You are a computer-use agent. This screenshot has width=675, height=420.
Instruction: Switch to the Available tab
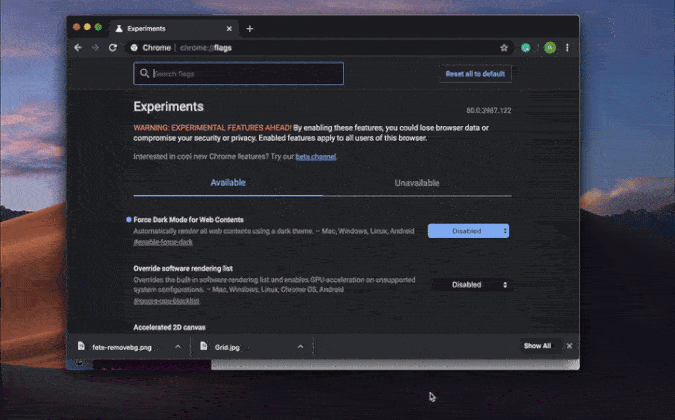[228, 183]
